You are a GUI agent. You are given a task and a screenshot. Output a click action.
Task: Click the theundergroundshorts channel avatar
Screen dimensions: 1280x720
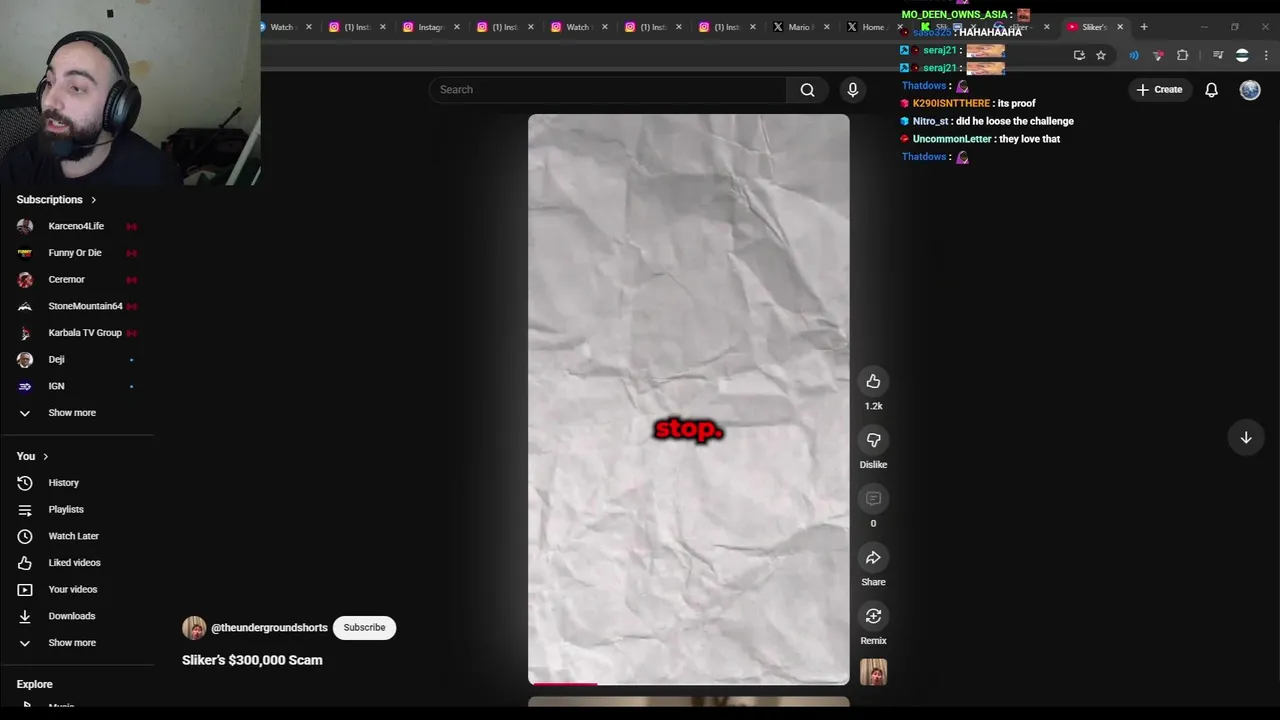pyautogui.click(x=194, y=628)
